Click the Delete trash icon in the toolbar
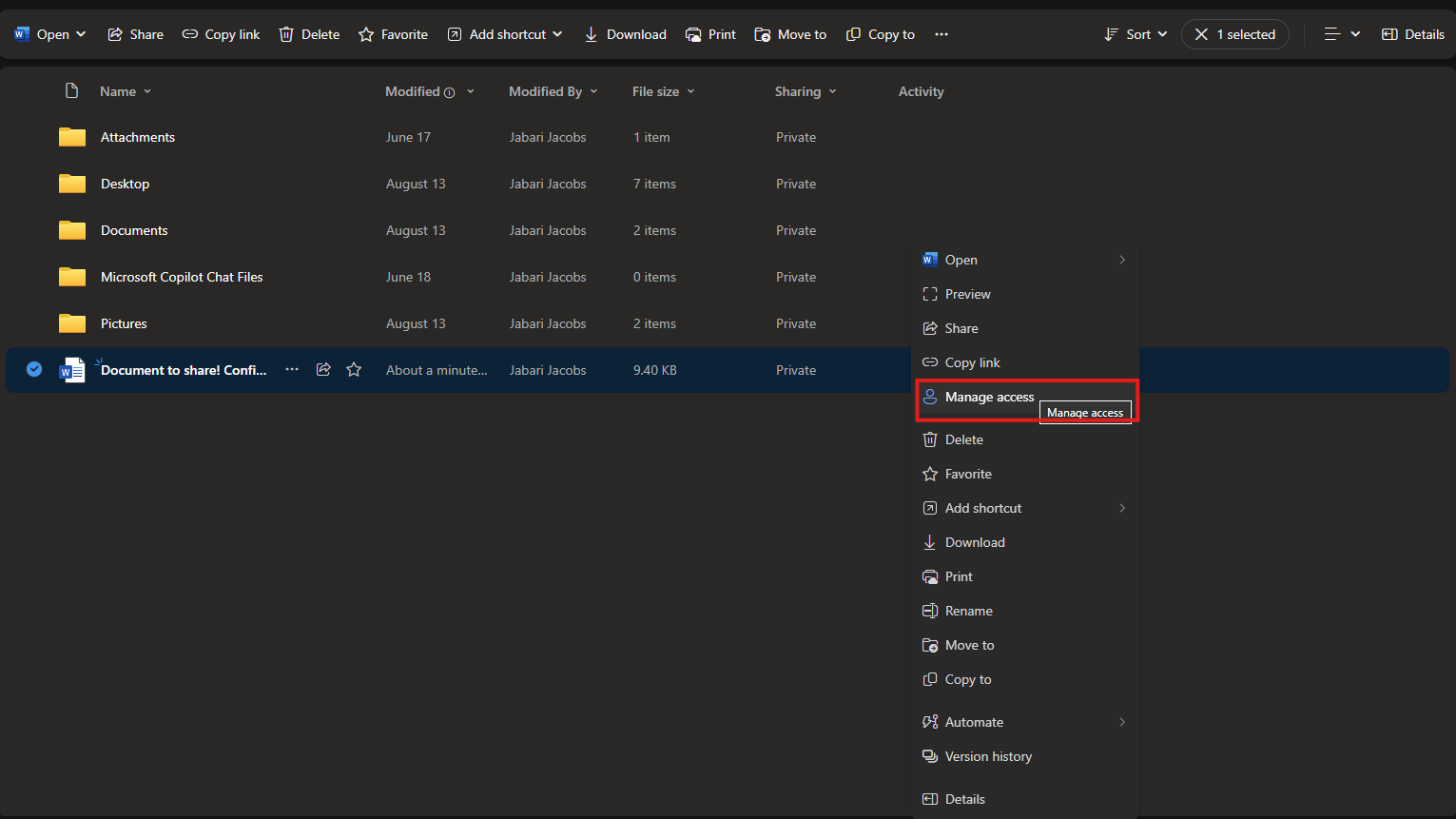The height and width of the screenshot is (819, 1456). 286,34
